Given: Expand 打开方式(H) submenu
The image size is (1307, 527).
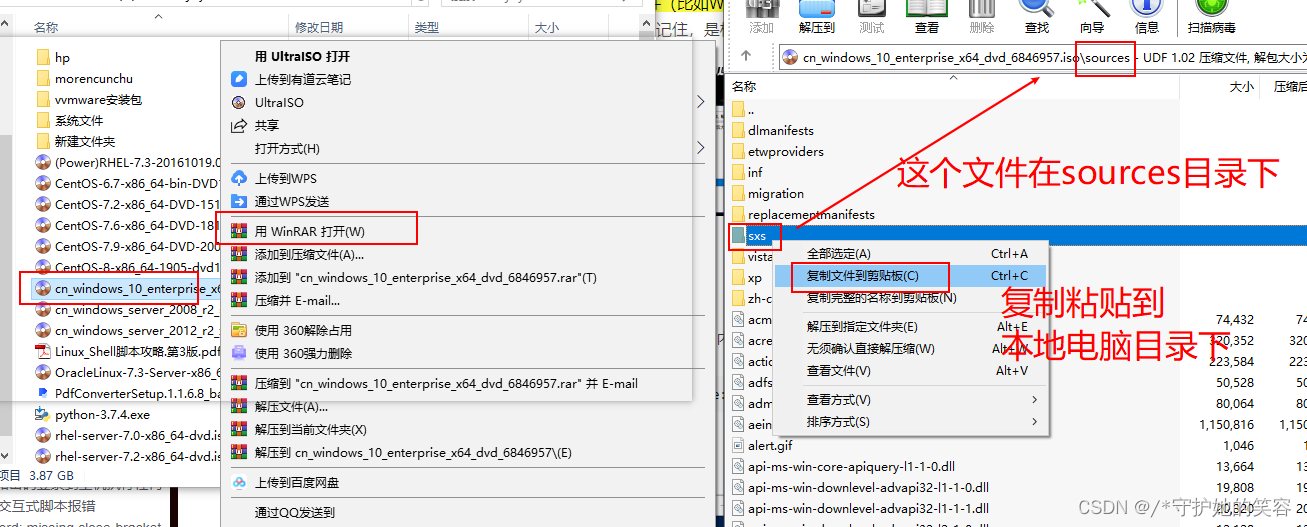Looking at the screenshot, I should pyautogui.click(x=701, y=148).
